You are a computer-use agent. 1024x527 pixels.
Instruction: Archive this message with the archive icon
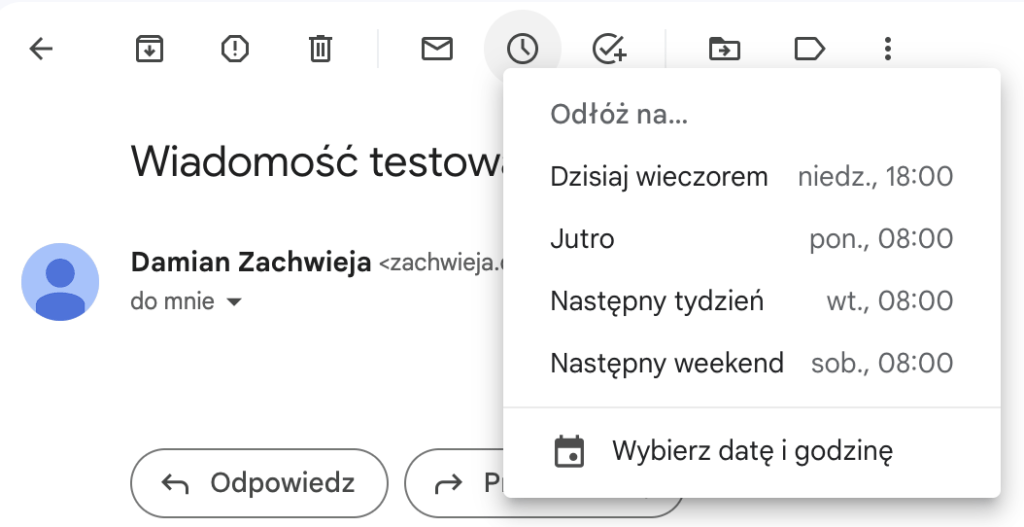(150, 49)
